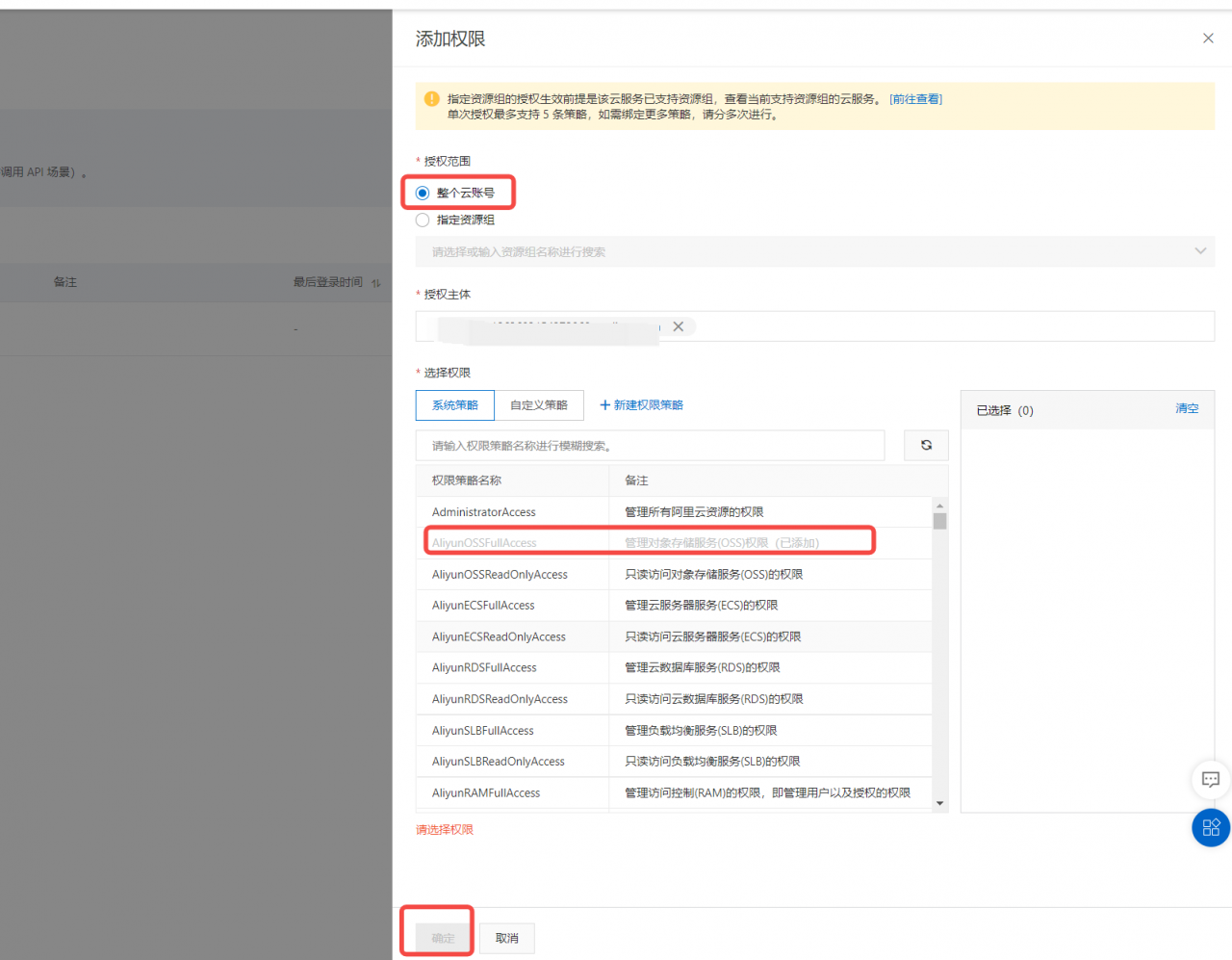Open the resource group dropdown
This screenshot has height=960, width=1232.
[815, 251]
